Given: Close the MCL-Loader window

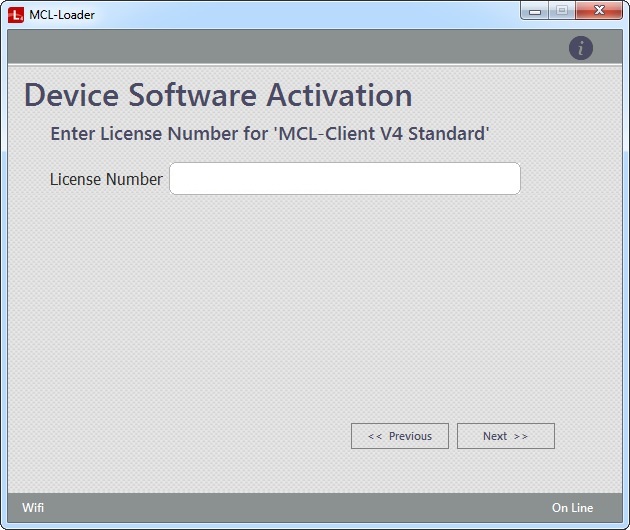Looking at the screenshot, I should click(599, 11).
